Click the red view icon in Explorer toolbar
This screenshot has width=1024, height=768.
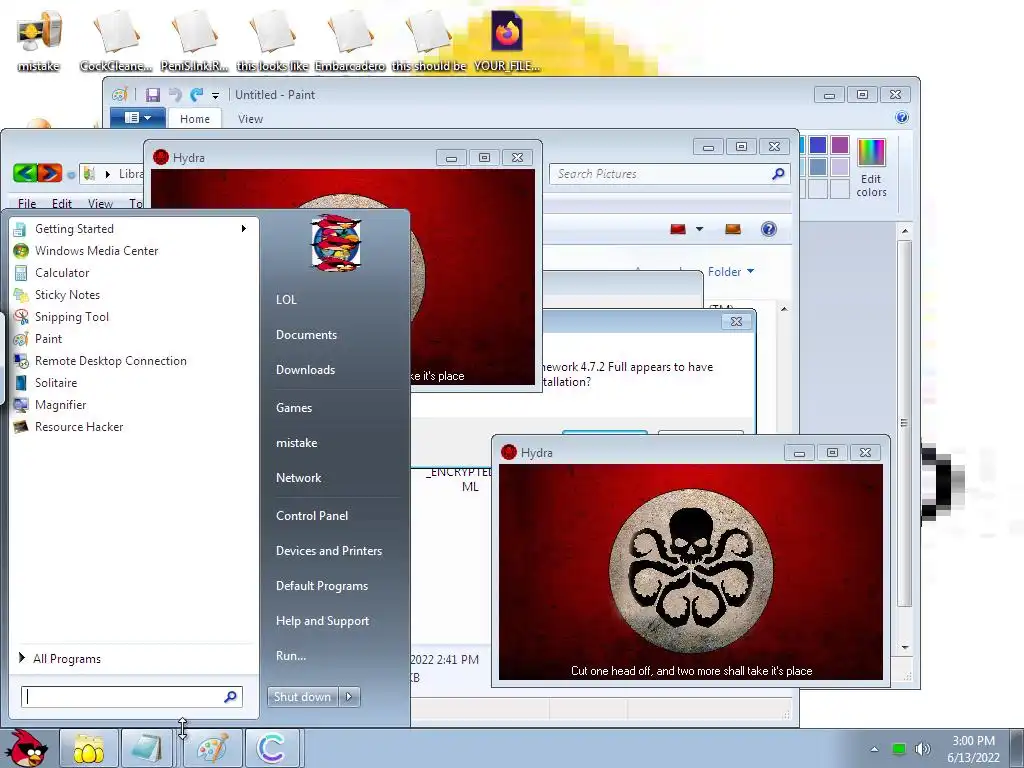point(678,229)
